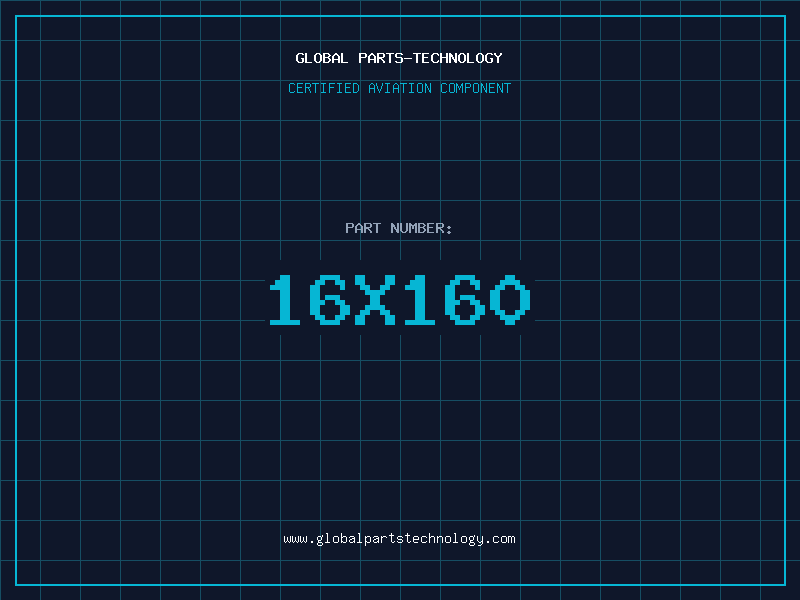Select the part number 16X160
Screen dimensions: 800x600
400,300
